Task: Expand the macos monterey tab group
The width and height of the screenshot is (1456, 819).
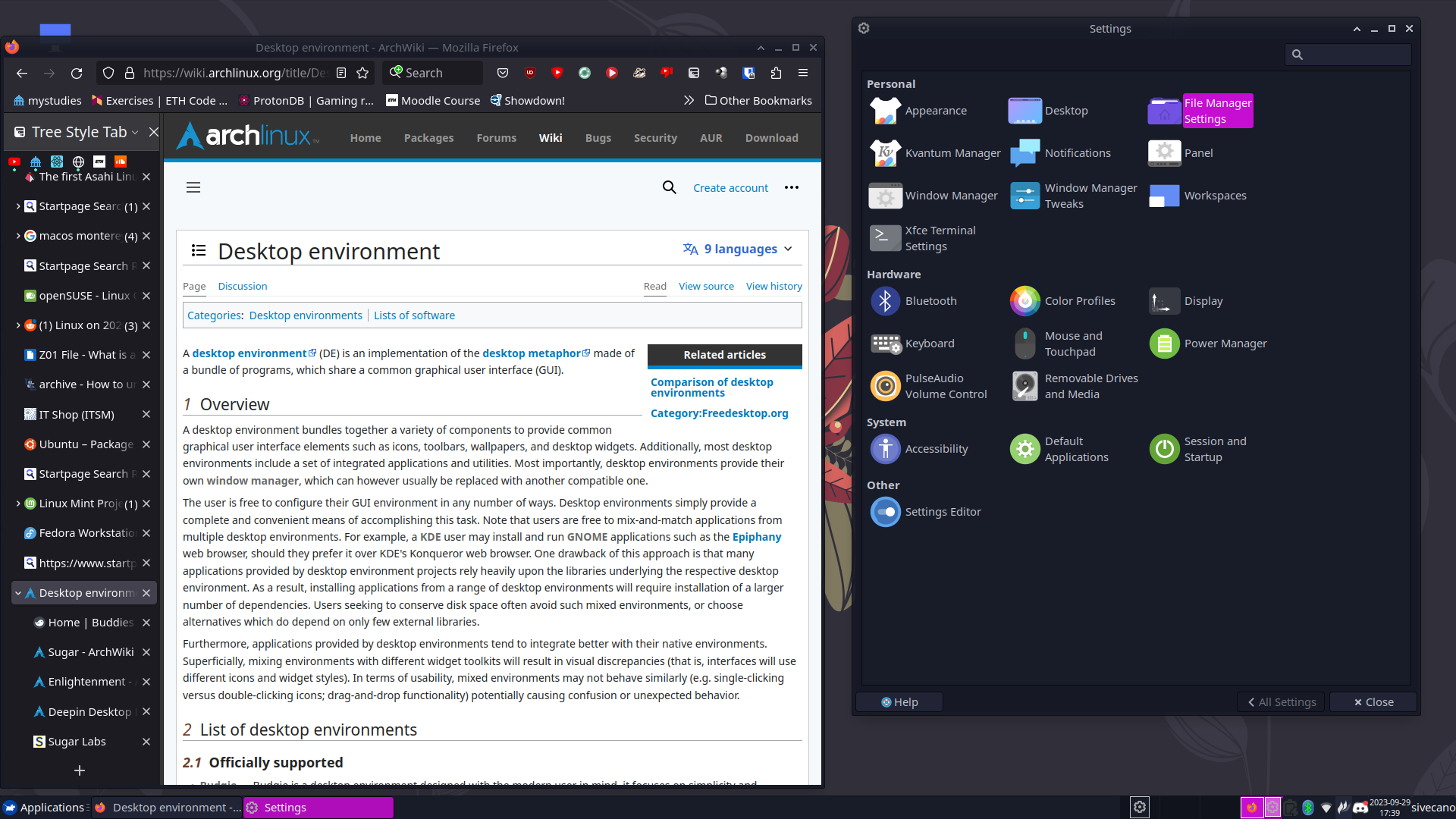Action: (18, 236)
